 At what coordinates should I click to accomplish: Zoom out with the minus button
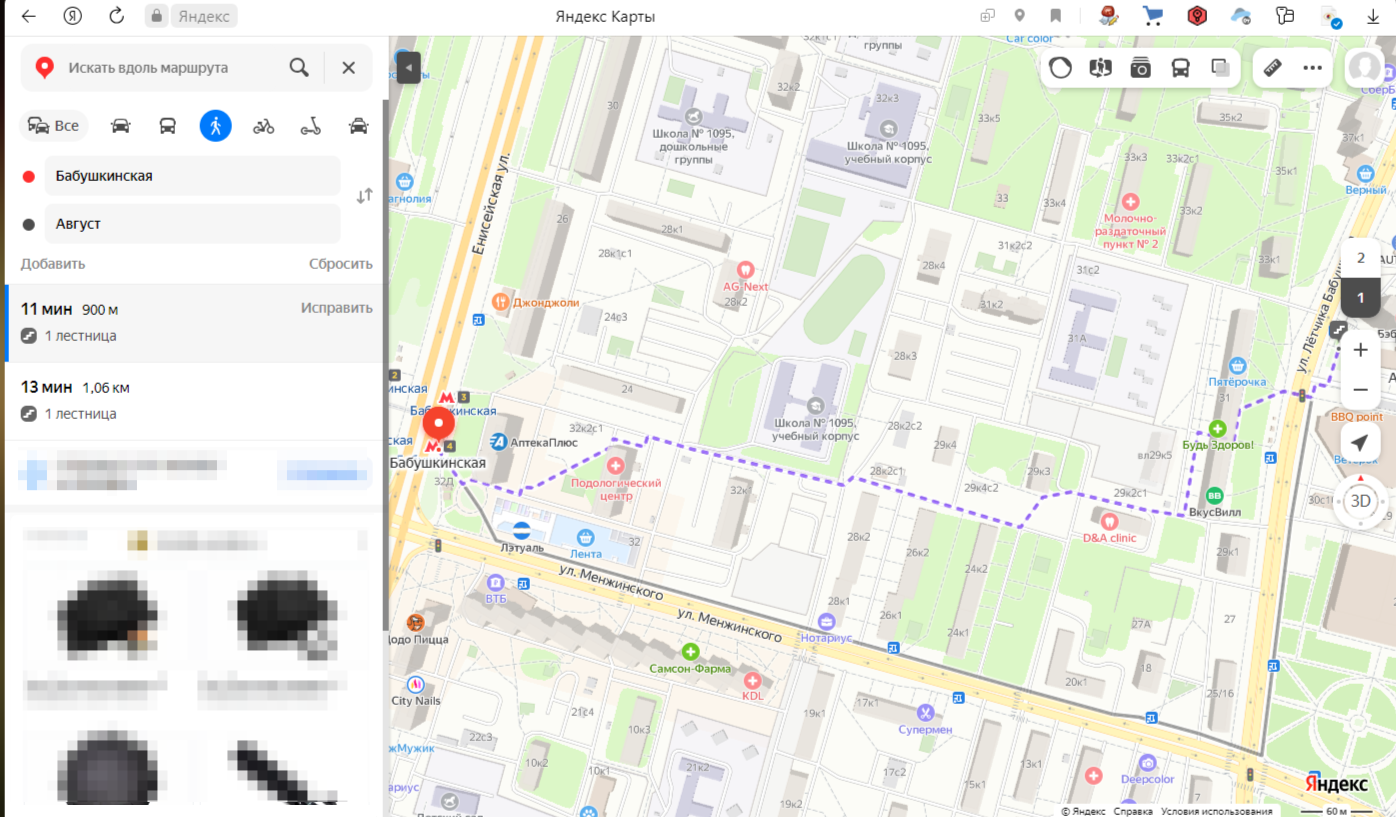pos(1360,389)
